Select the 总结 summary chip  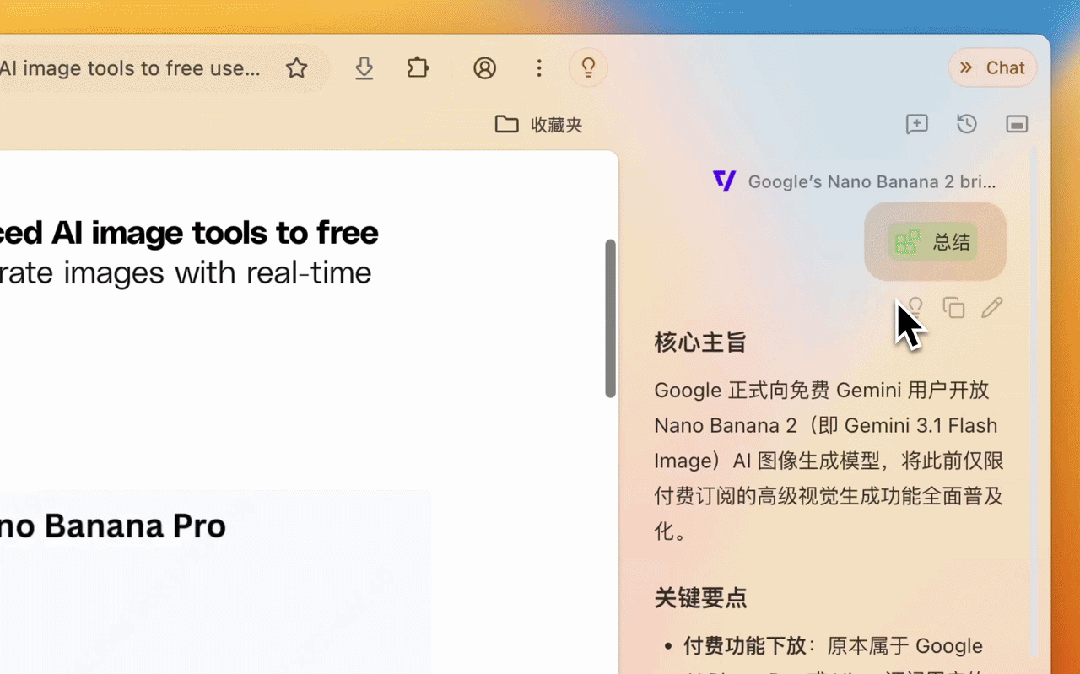(935, 241)
